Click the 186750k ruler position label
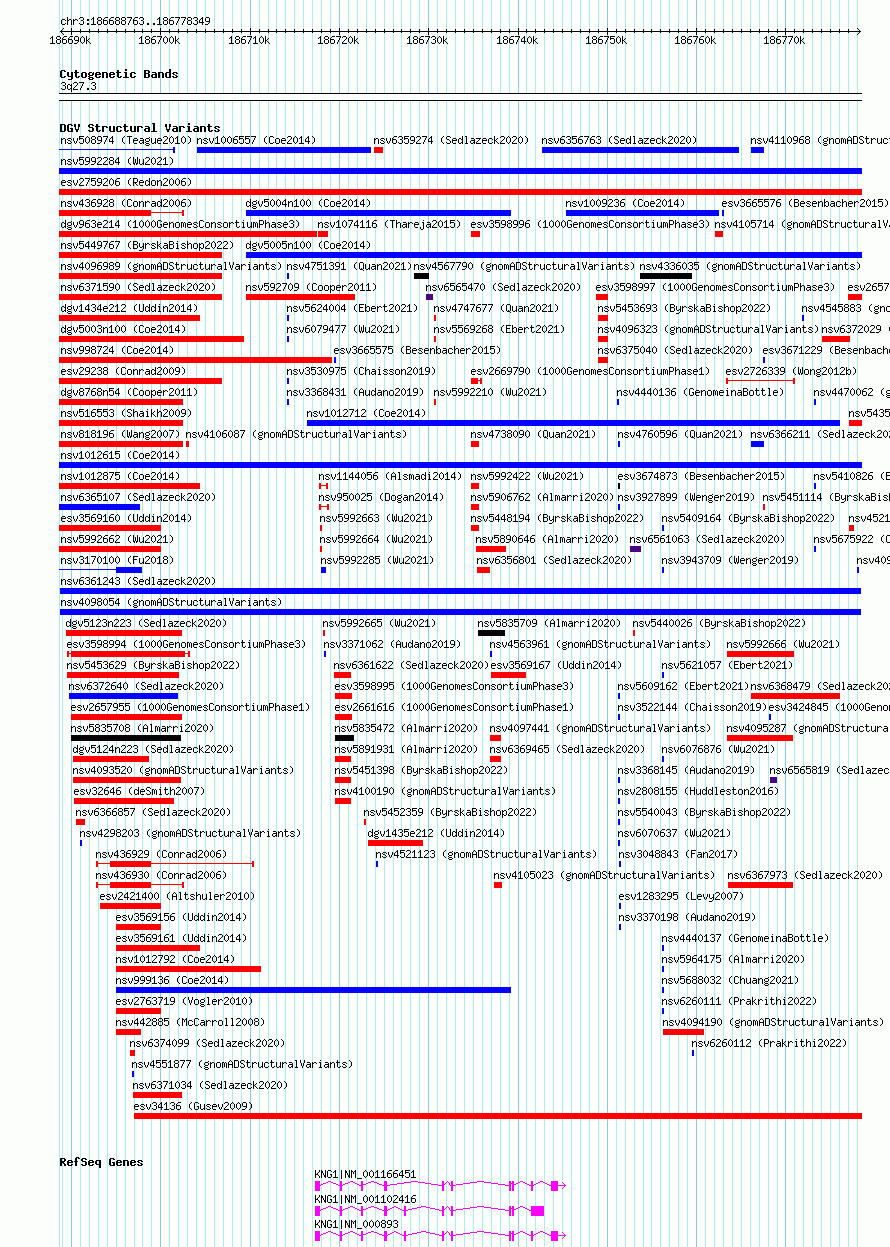The width and height of the screenshot is (890, 1247). [606, 40]
